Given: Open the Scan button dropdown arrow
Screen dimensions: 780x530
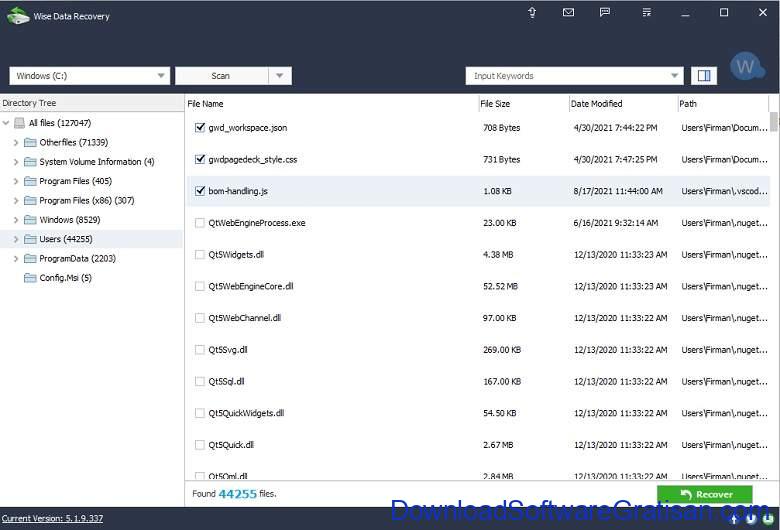Looking at the screenshot, I should [x=280, y=76].
